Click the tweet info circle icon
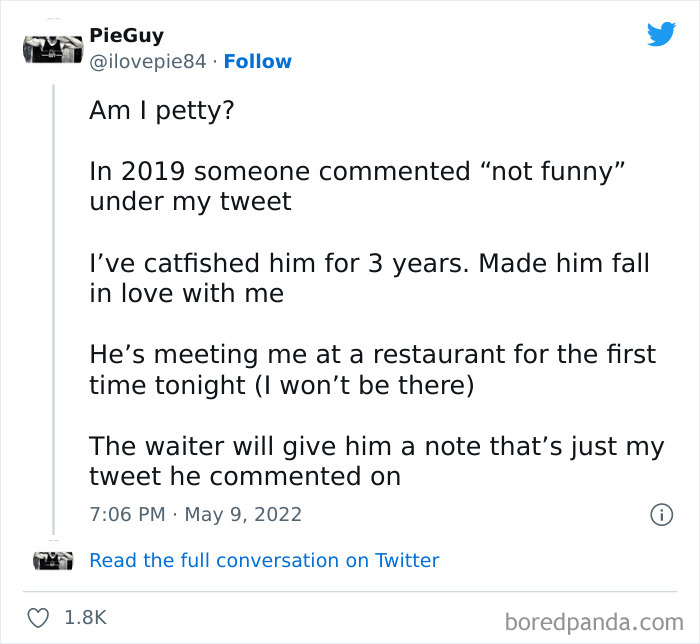The height and width of the screenshot is (644, 700). tap(660, 515)
